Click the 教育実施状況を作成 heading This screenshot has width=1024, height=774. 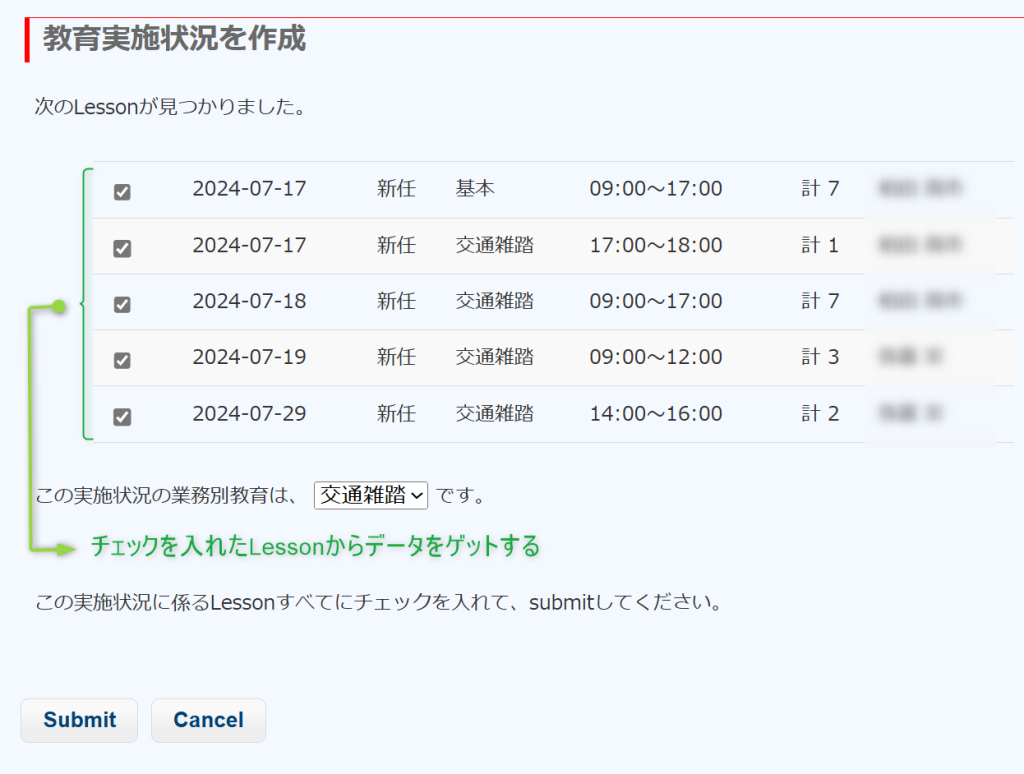pos(174,39)
